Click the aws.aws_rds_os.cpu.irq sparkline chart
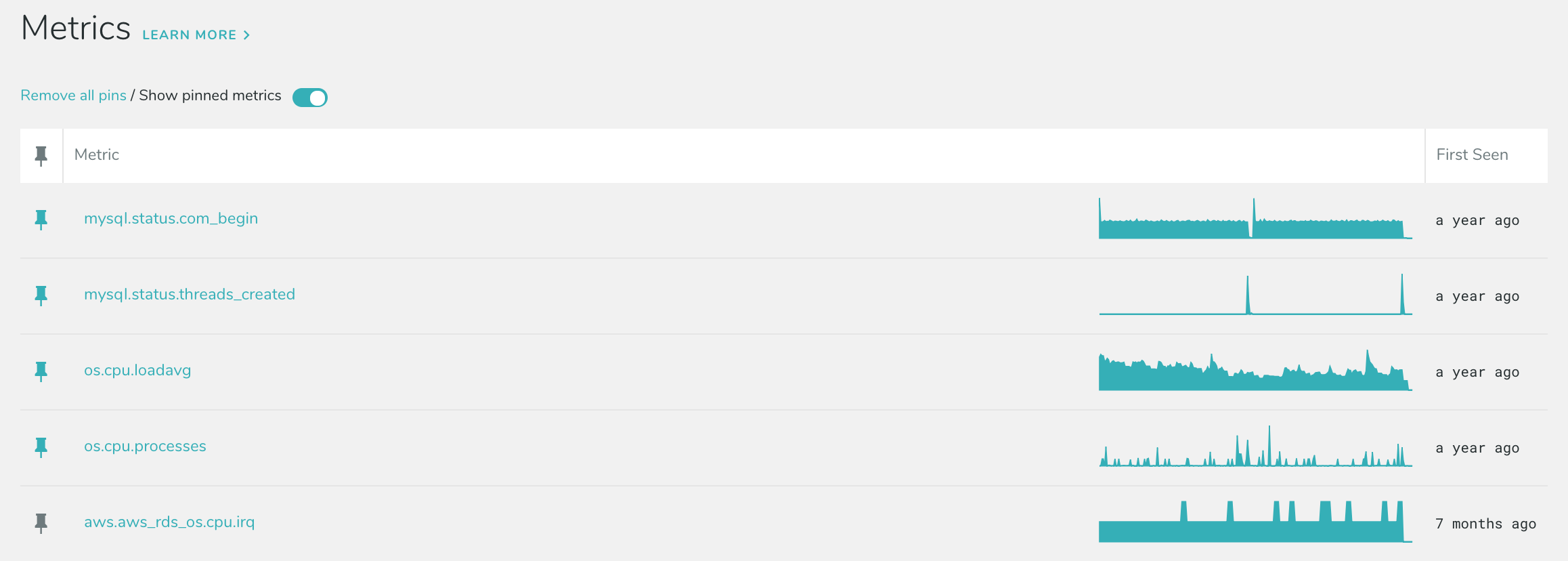 [x=1255, y=525]
